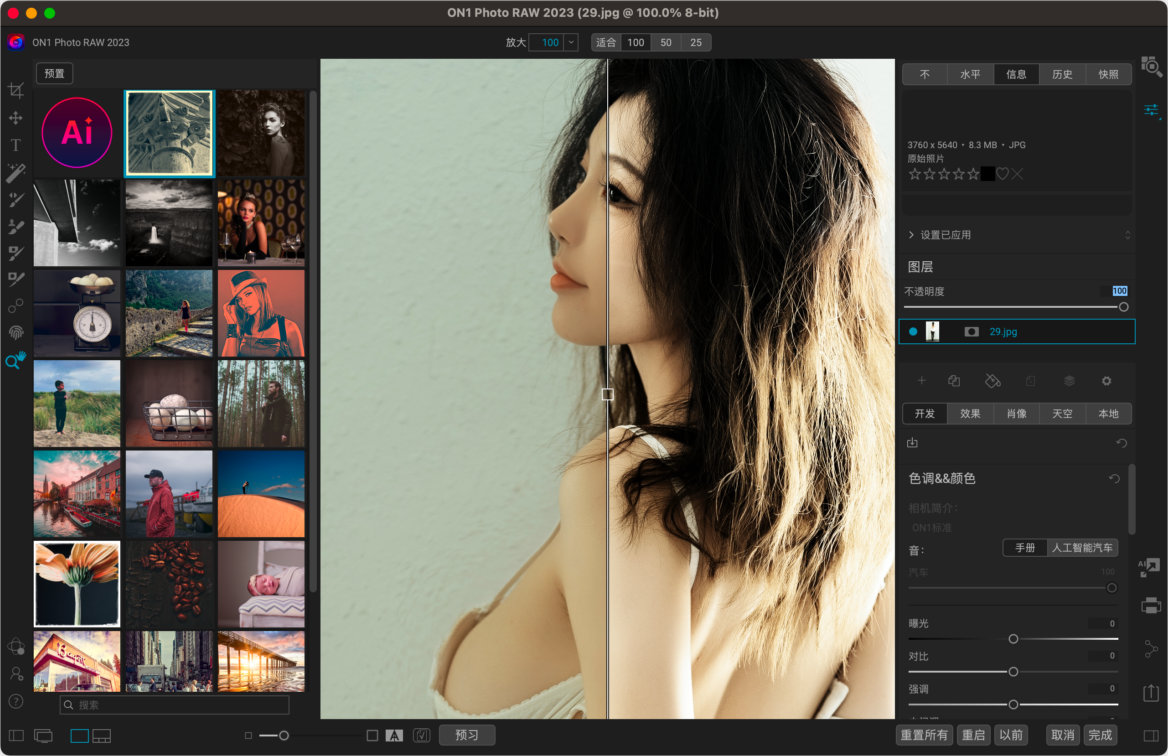The width and height of the screenshot is (1168, 756).
Task: Switch to the 快照 tab
Action: (1108, 74)
